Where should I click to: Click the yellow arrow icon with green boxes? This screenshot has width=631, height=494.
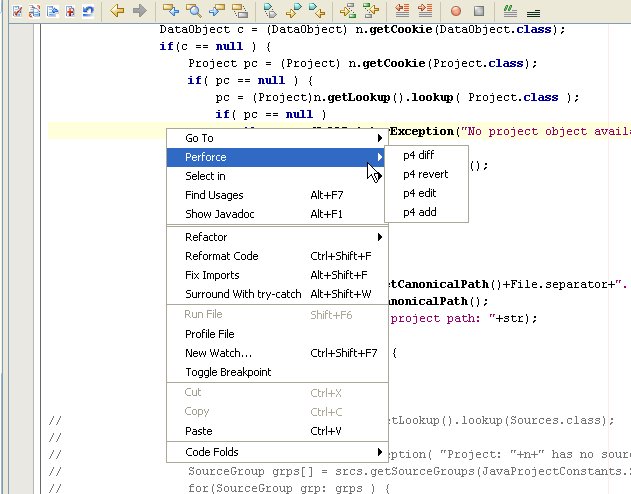[348, 11]
